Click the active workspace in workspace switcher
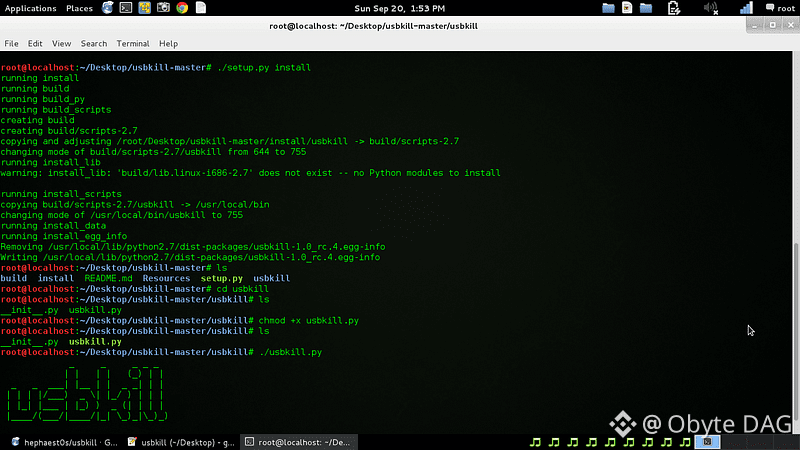800x450 pixels. coord(707,442)
